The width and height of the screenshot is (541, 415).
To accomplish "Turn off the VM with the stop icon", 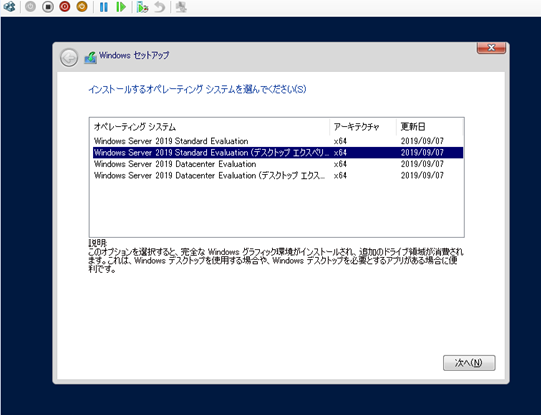I will [x=48, y=7].
